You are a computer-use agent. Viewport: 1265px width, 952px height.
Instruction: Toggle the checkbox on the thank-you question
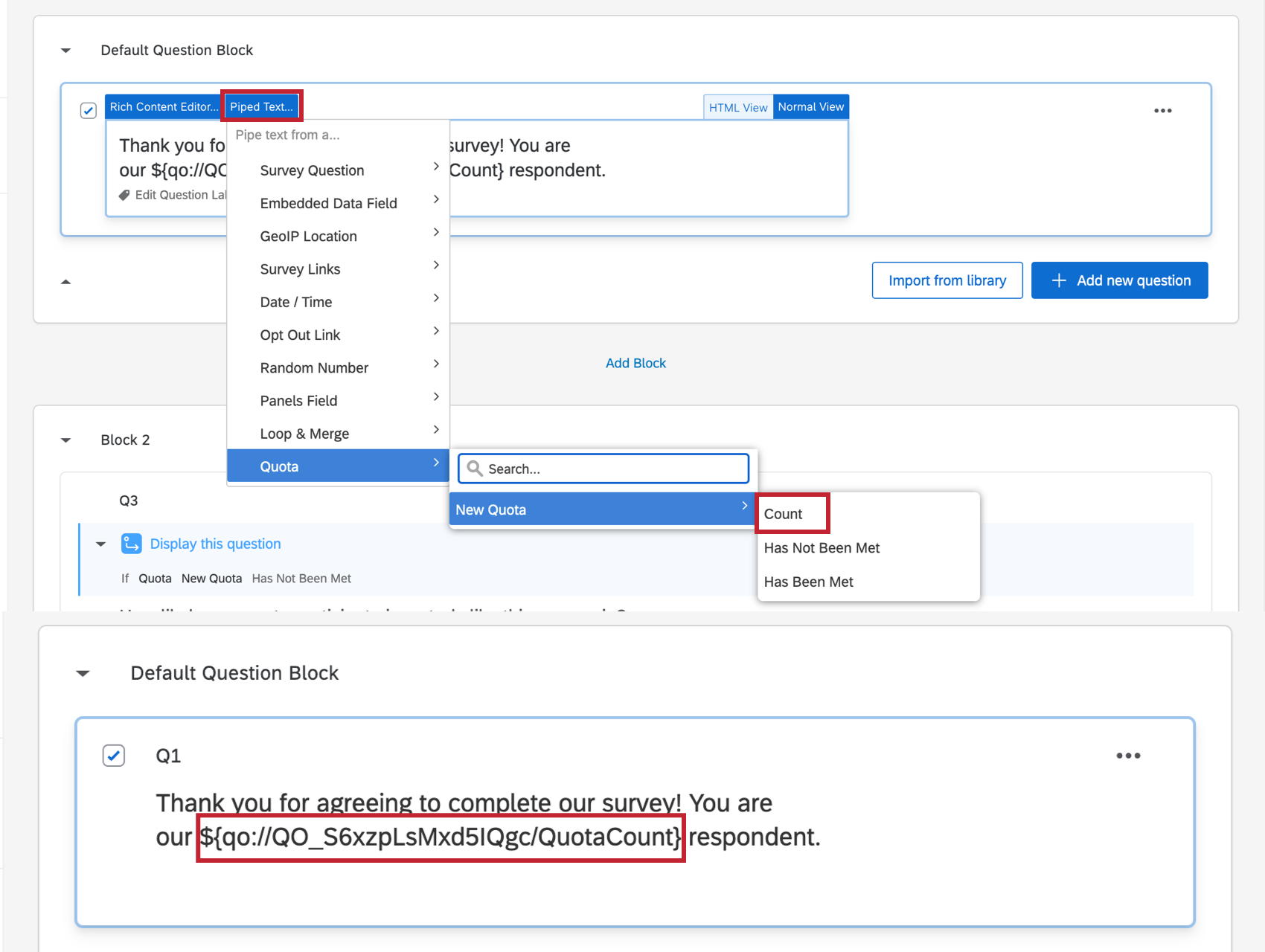tap(88, 110)
